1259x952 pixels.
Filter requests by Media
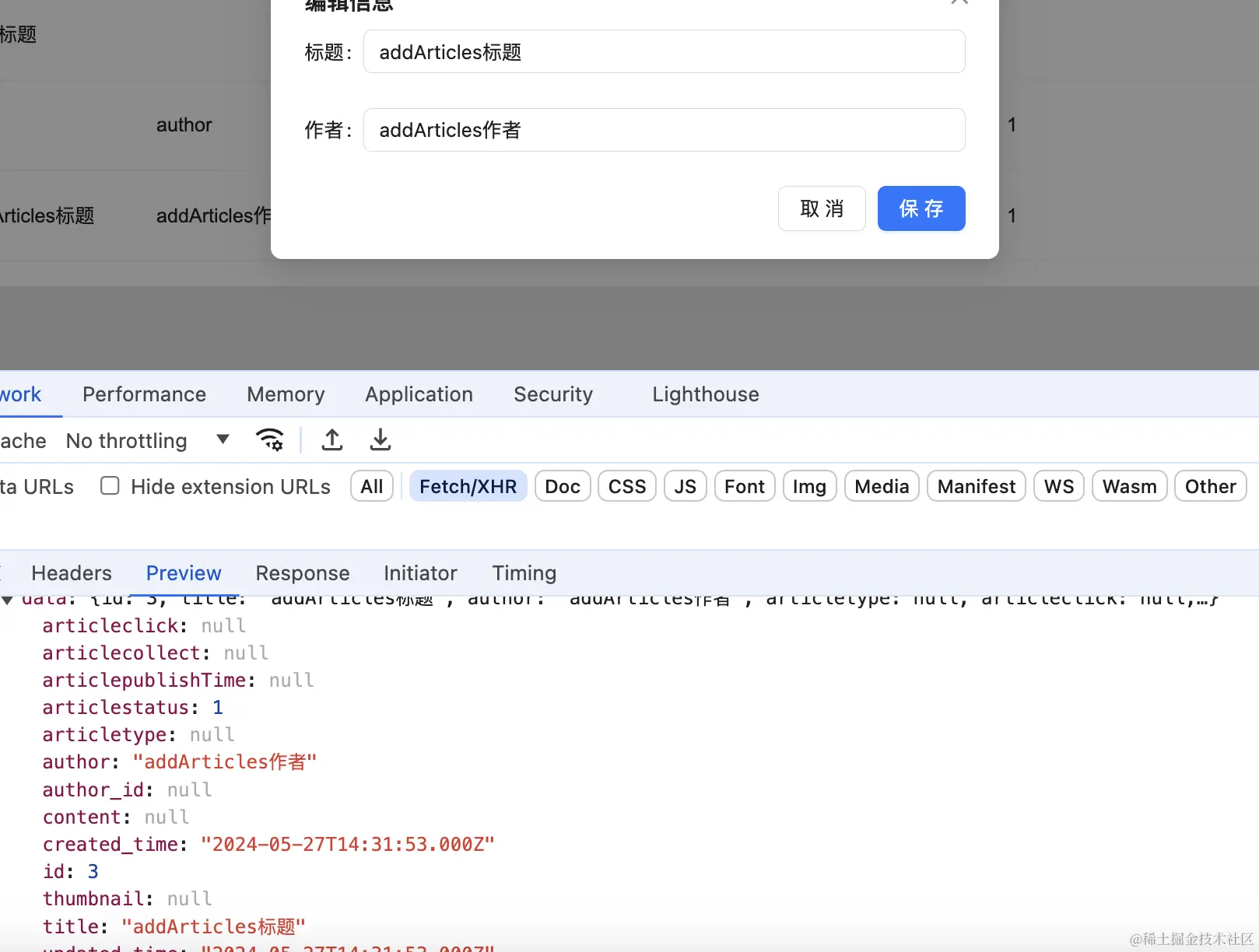tap(882, 486)
